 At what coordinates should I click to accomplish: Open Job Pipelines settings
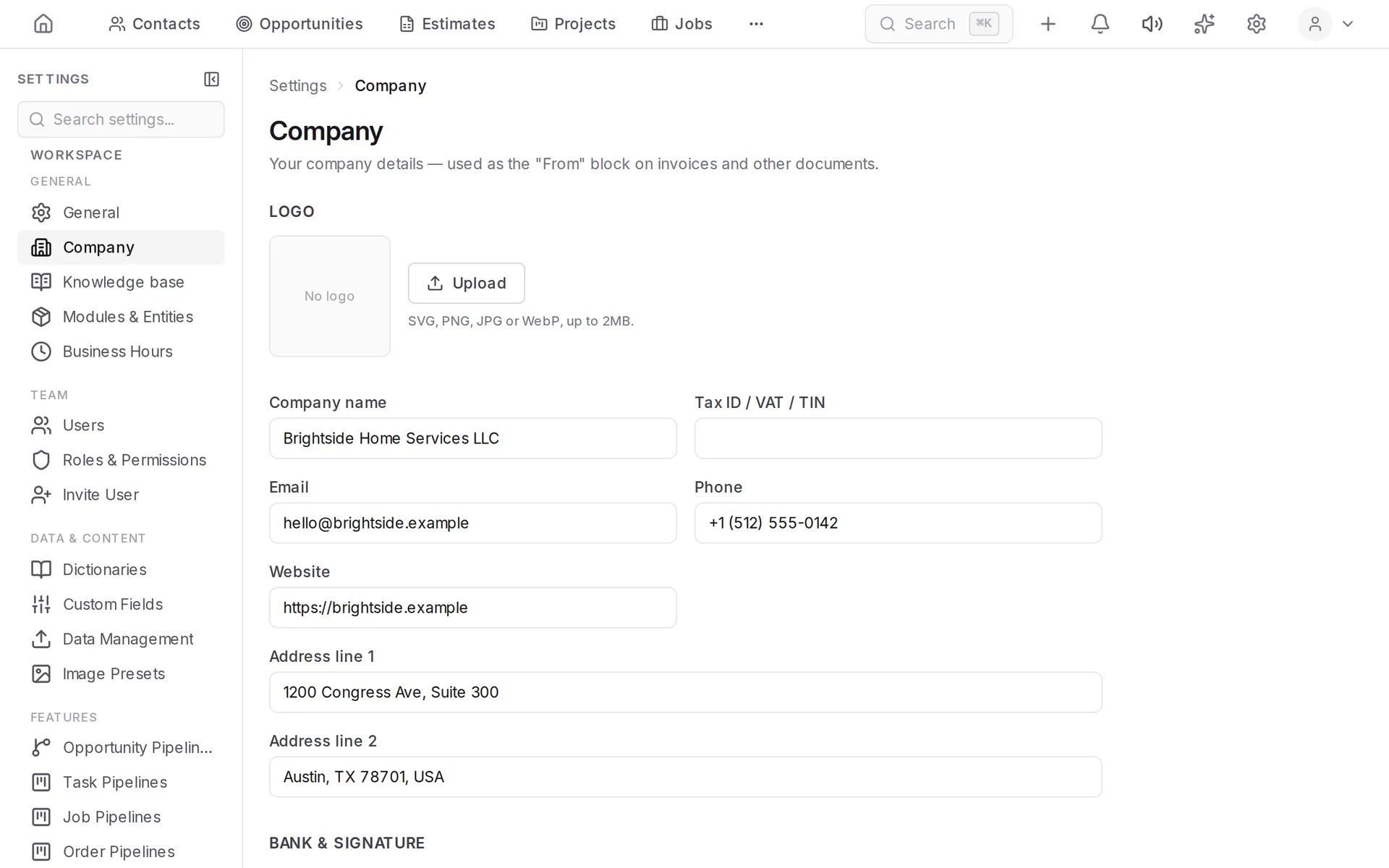(x=121, y=817)
